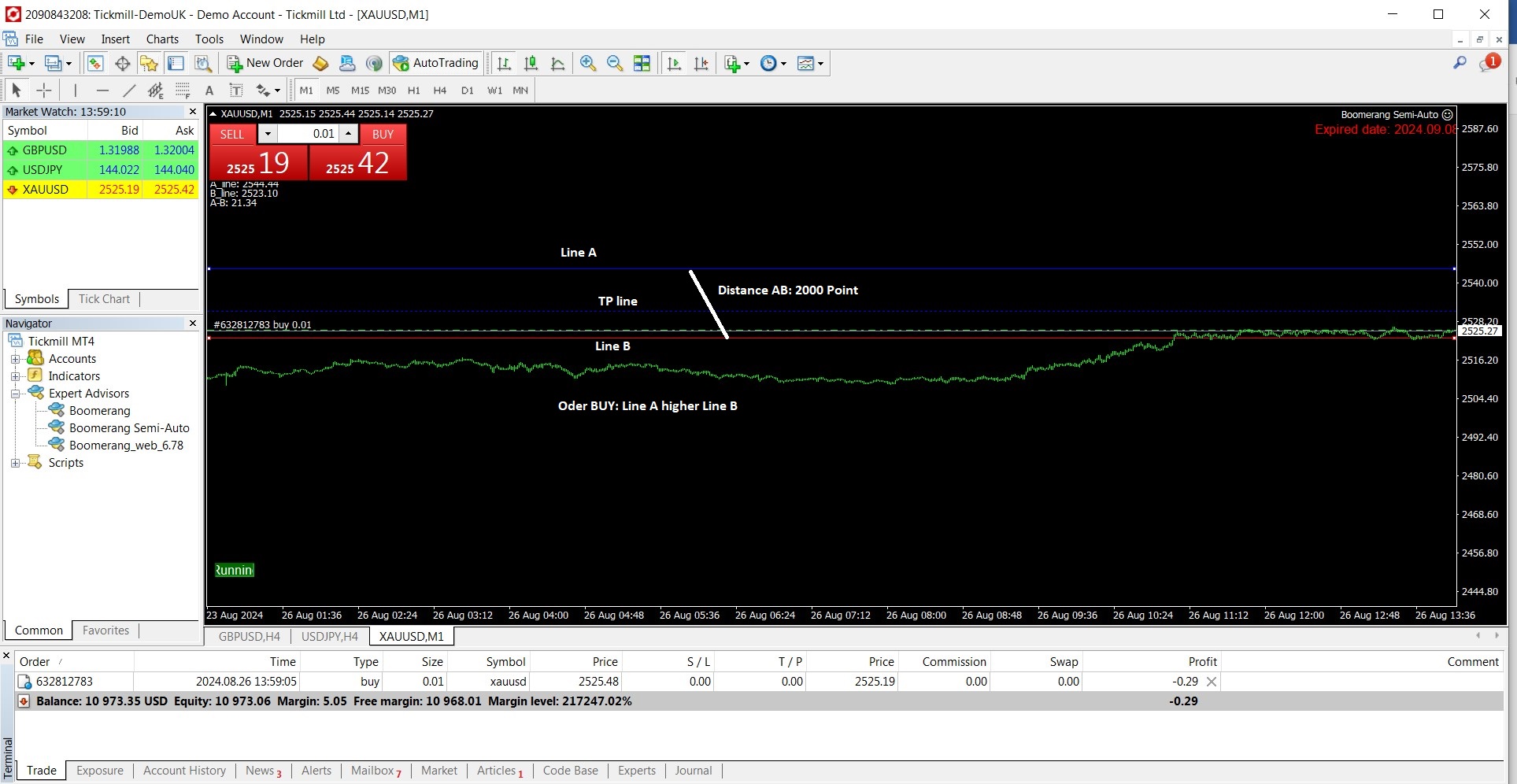Screen dimensions: 1517x784
Task: Increase lot volume with up arrow
Action: [x=348, y=134]
